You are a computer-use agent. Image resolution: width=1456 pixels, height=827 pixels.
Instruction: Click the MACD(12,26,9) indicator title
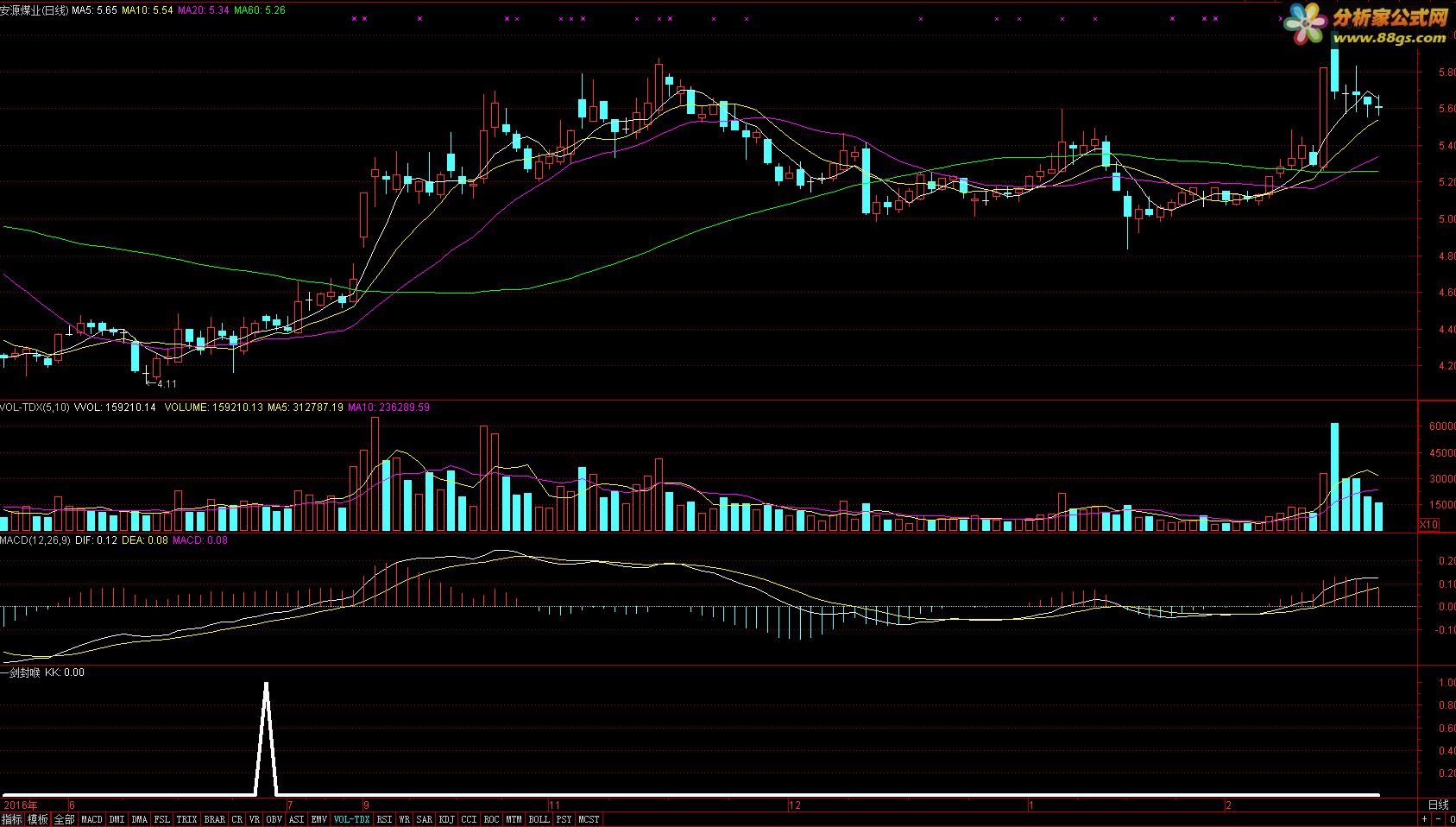(35, 540)
